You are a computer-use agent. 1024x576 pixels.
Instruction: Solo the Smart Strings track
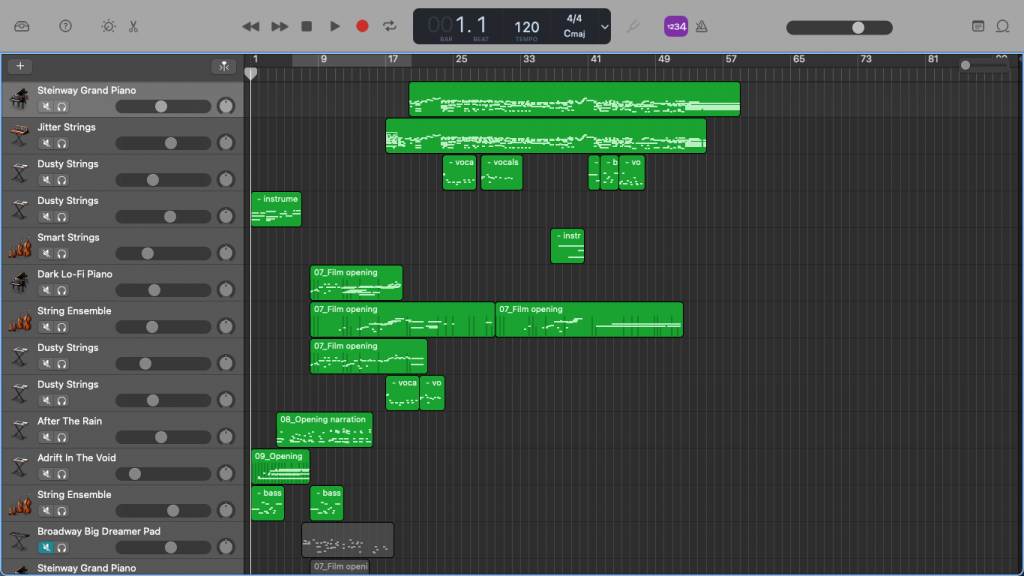click(61, 253)
